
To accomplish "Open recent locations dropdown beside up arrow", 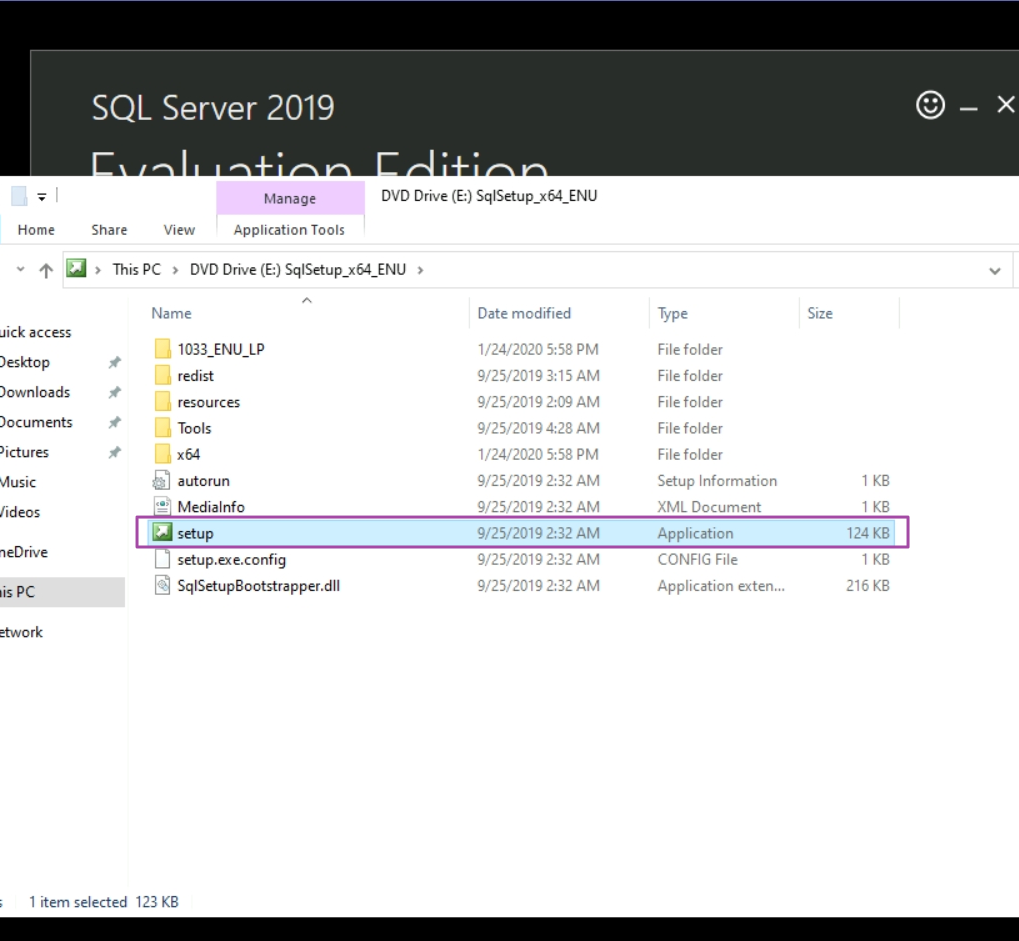I will coord(20,269).
